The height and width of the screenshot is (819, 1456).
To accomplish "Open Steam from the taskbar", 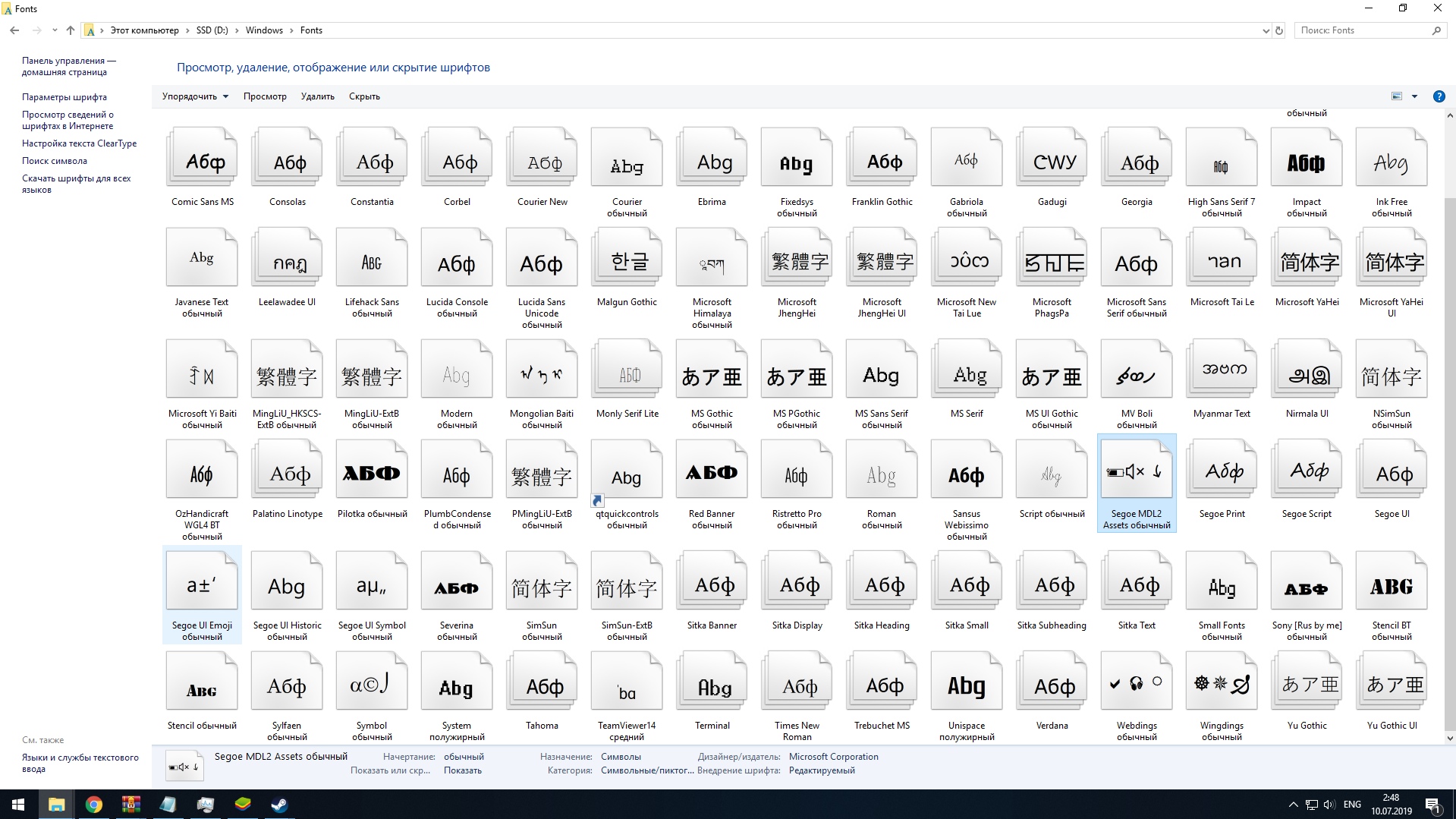I will click(x=279, y=805).
